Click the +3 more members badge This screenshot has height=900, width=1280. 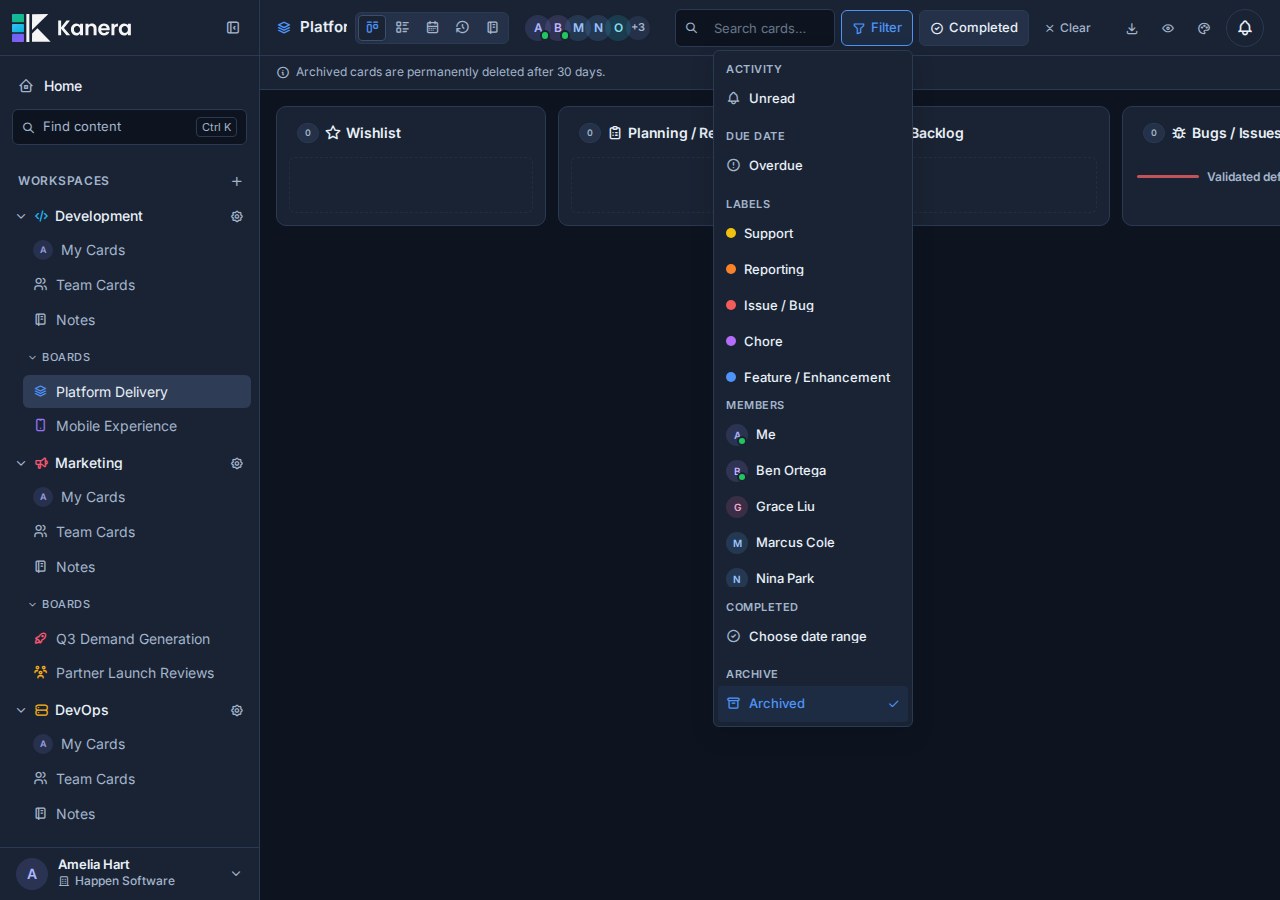pyautogui.click(x=638, y=28)
